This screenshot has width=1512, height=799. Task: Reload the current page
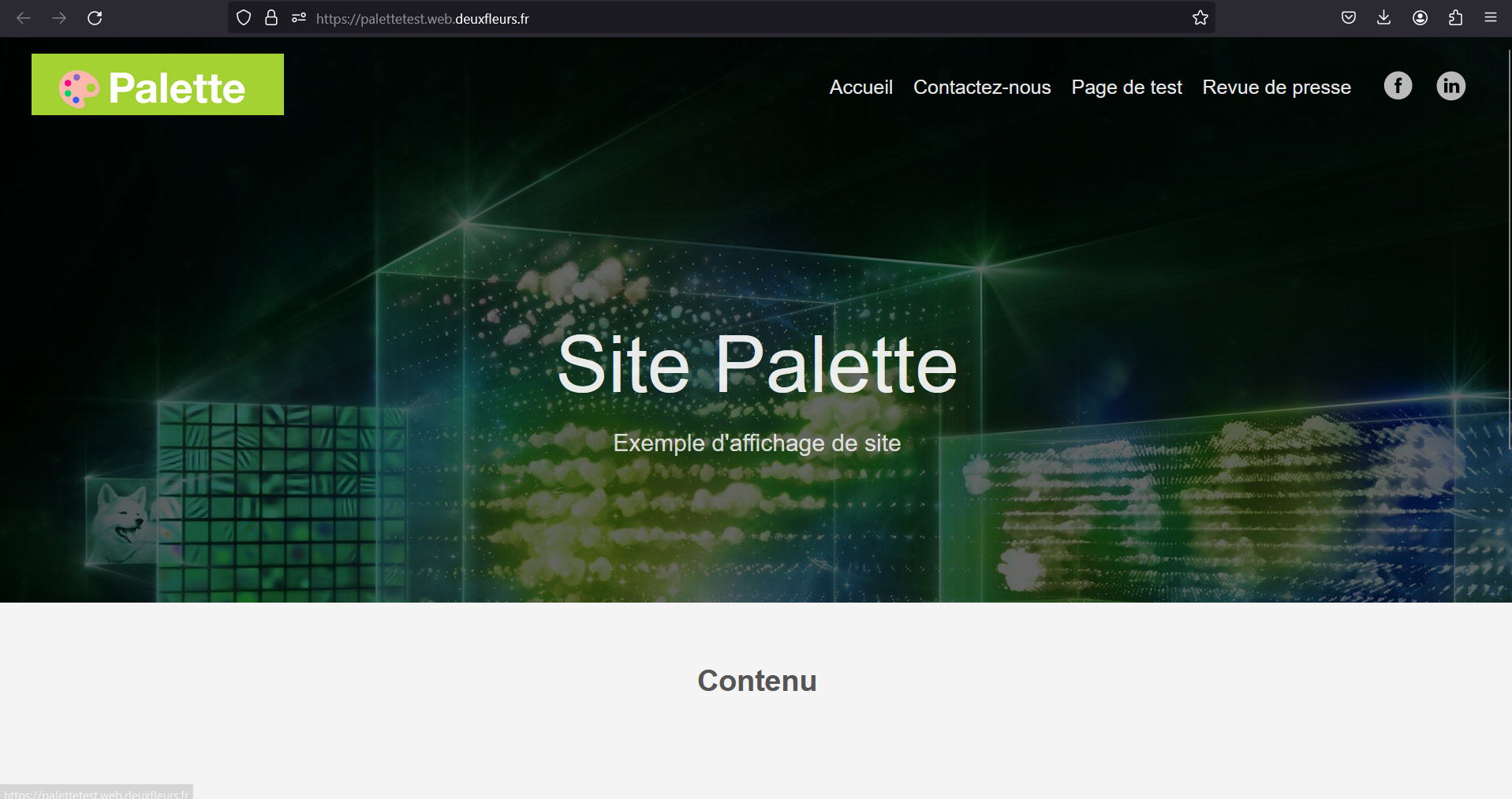tap(95, 17)
